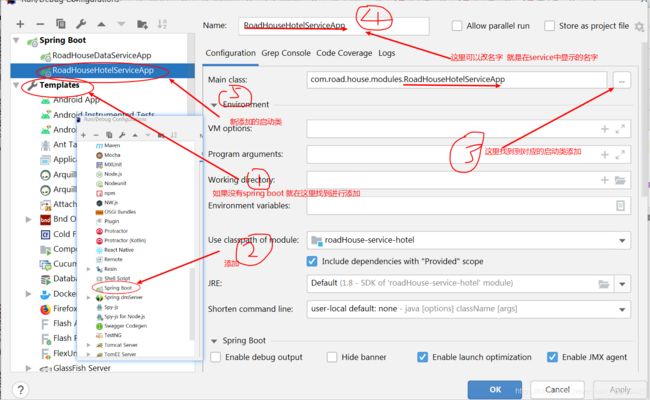The width and height of the screenshot is (650, 400).
Task: Toggle Store as project file checkbox
Action: pyautogui.click(x=549, y=26)
